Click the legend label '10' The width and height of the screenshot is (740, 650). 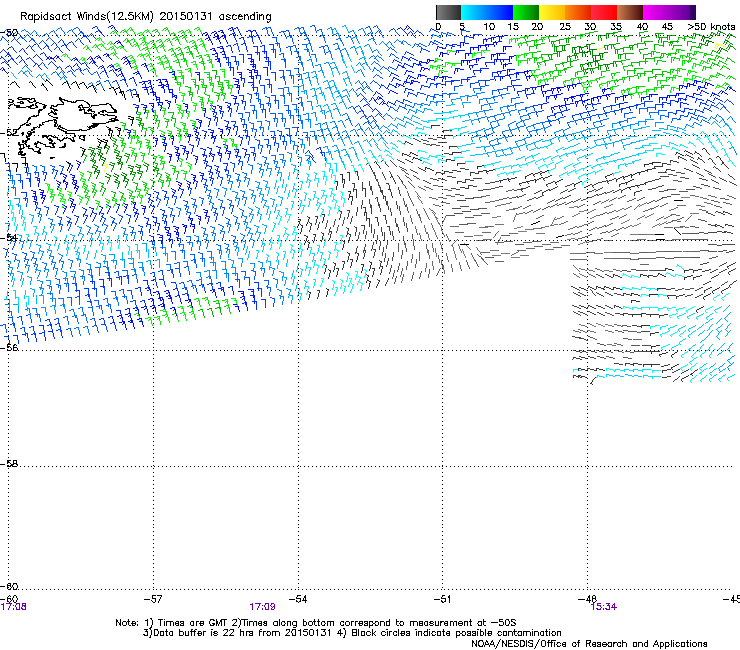point(489,27)
